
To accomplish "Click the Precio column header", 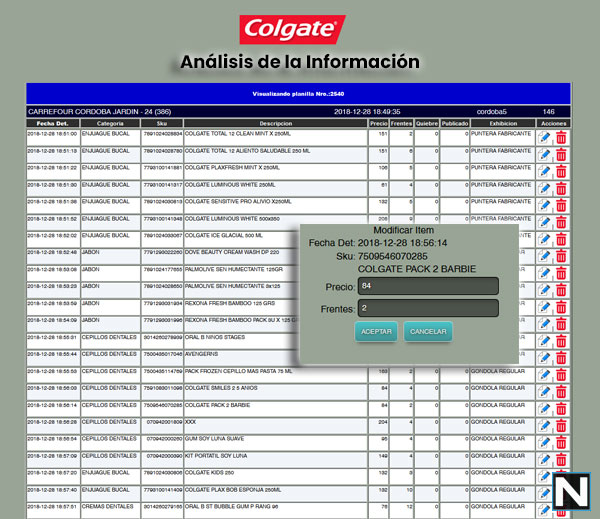I will [378, 123].
